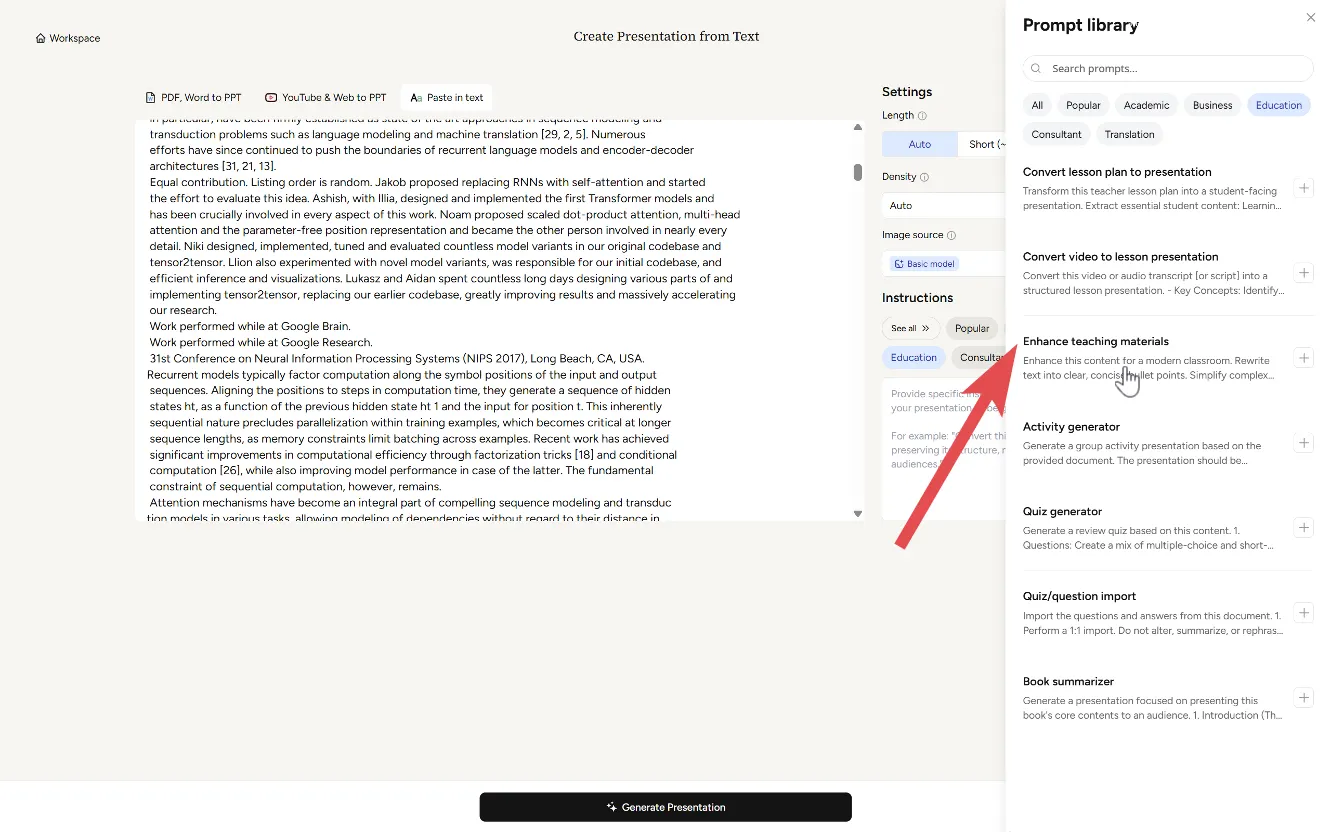The image size is (1331, 832).
Task: Select the Auto length option
Action: [919, 144]
